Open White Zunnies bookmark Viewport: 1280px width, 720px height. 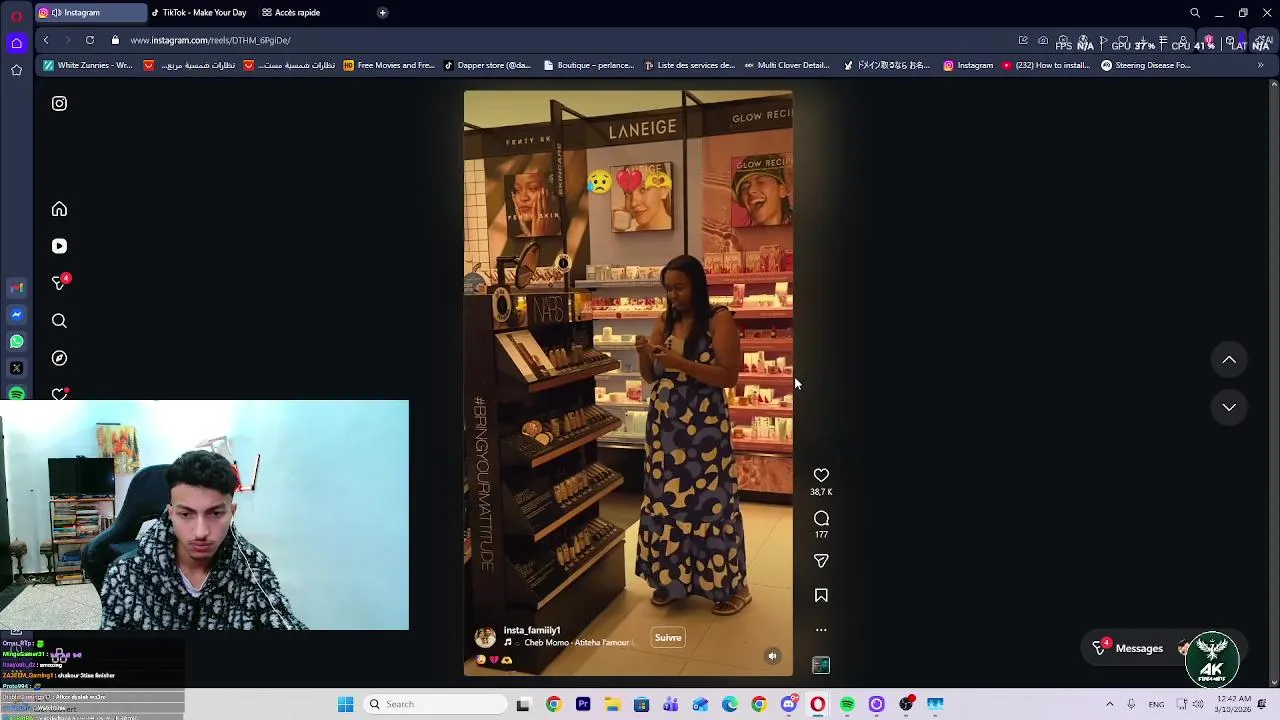88,66
